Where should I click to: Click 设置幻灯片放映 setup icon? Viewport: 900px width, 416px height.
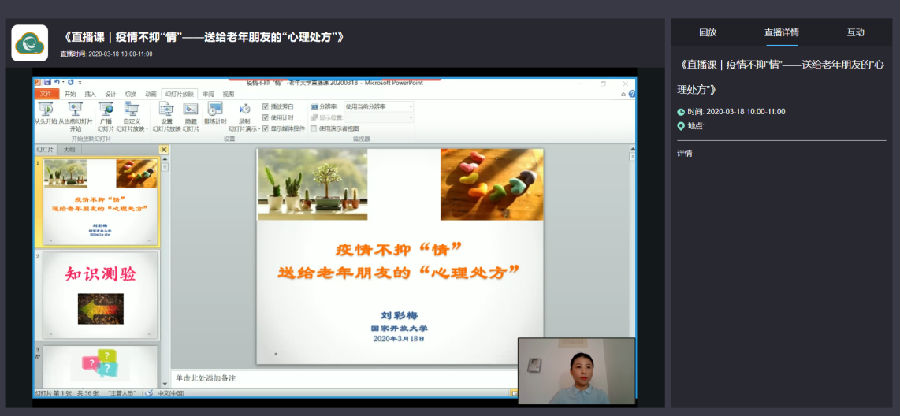(x=167, y=113)
